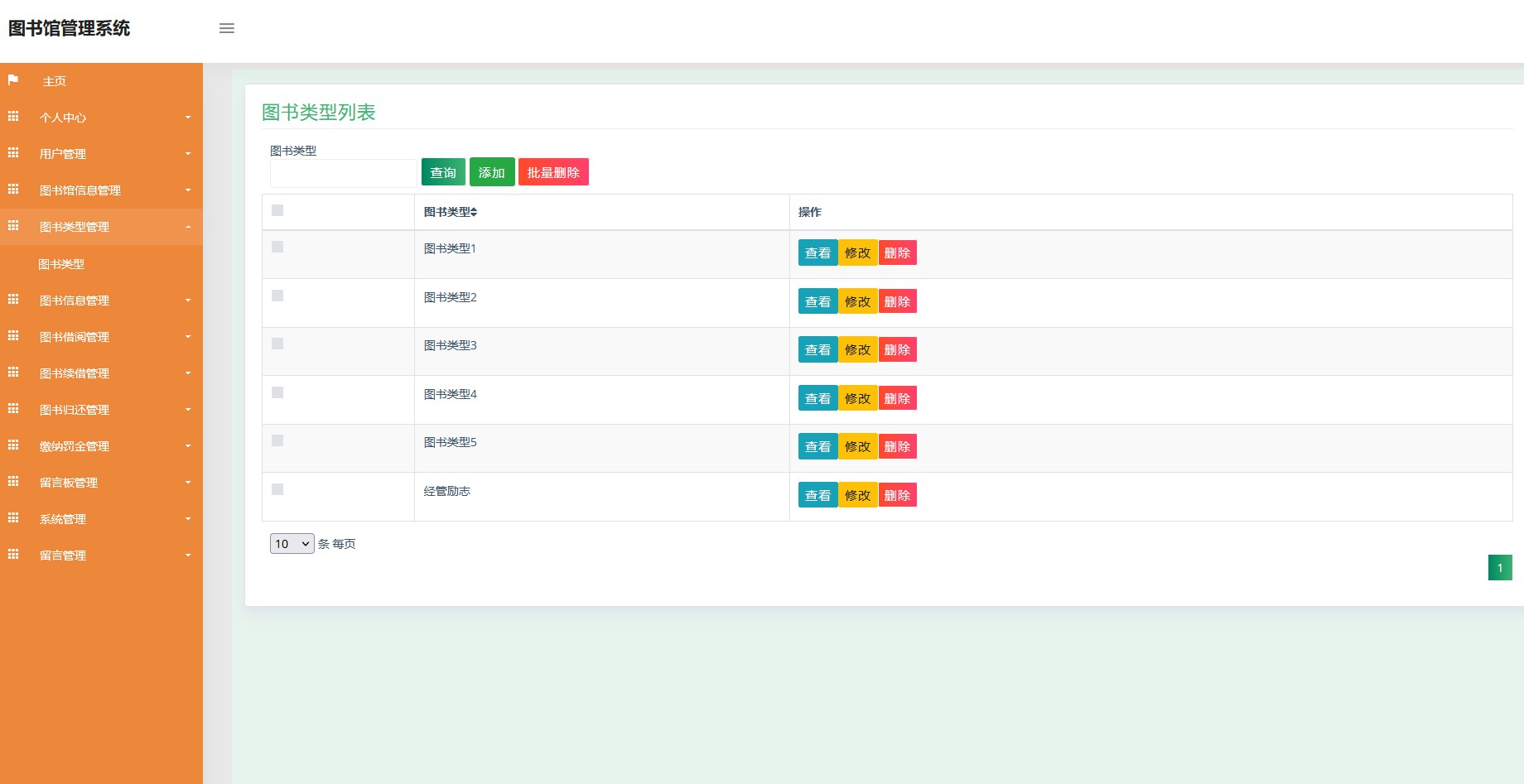Click the grid icon beside 图书借阅管理
This screenshot has height=784, width=1524.
pyautogui.click(x=13, y=336)
